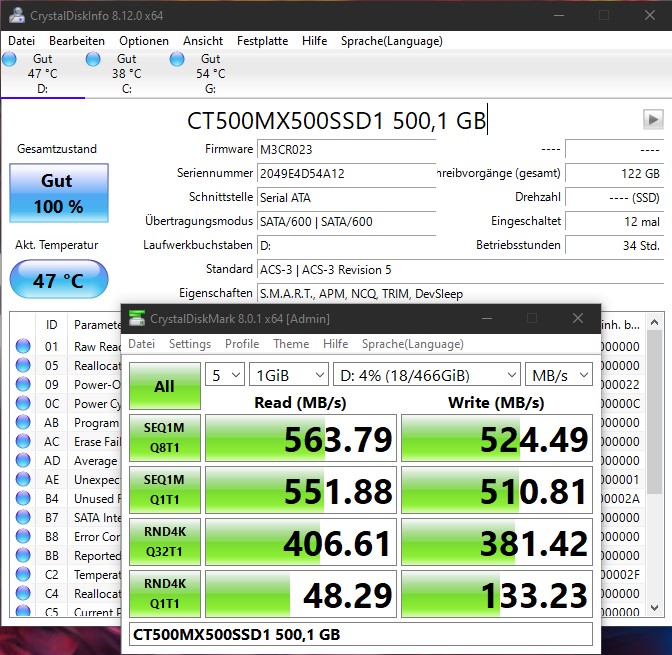The width and height of the screenshot is (672, 655).
Task: Open Sprache(Language) menu in CrystalDiskMark
Action: coord(413,344)
